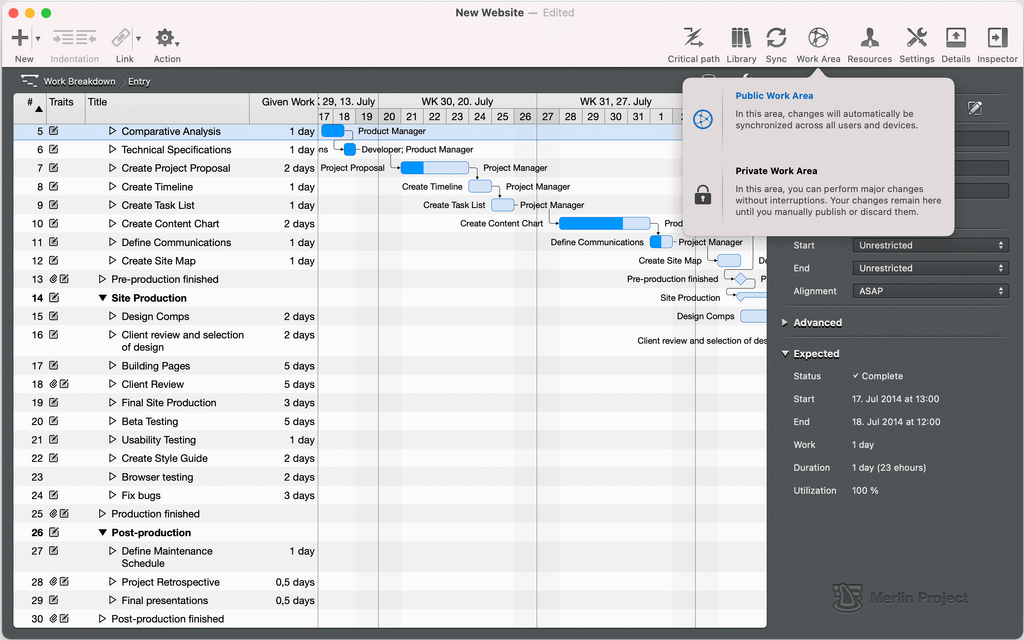The image size is (1024, 640).
Task: Select the Private Work Area option
Action: point(776,171)
